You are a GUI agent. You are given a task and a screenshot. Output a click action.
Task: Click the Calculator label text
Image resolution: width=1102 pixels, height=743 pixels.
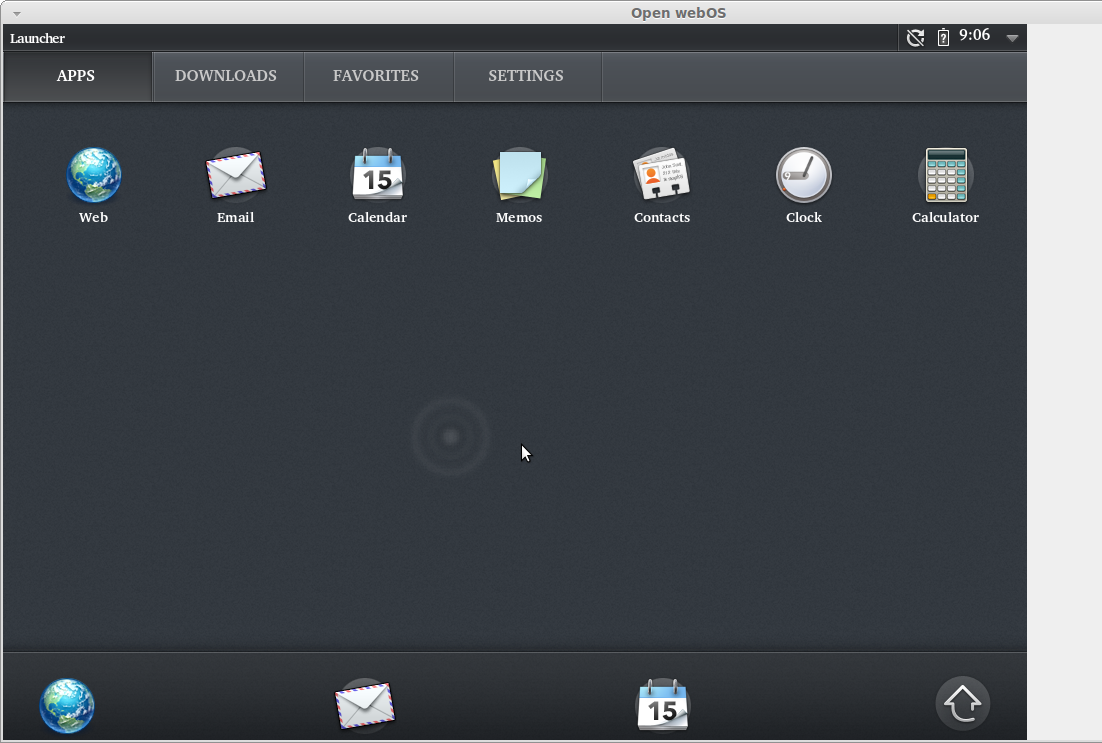945,217
